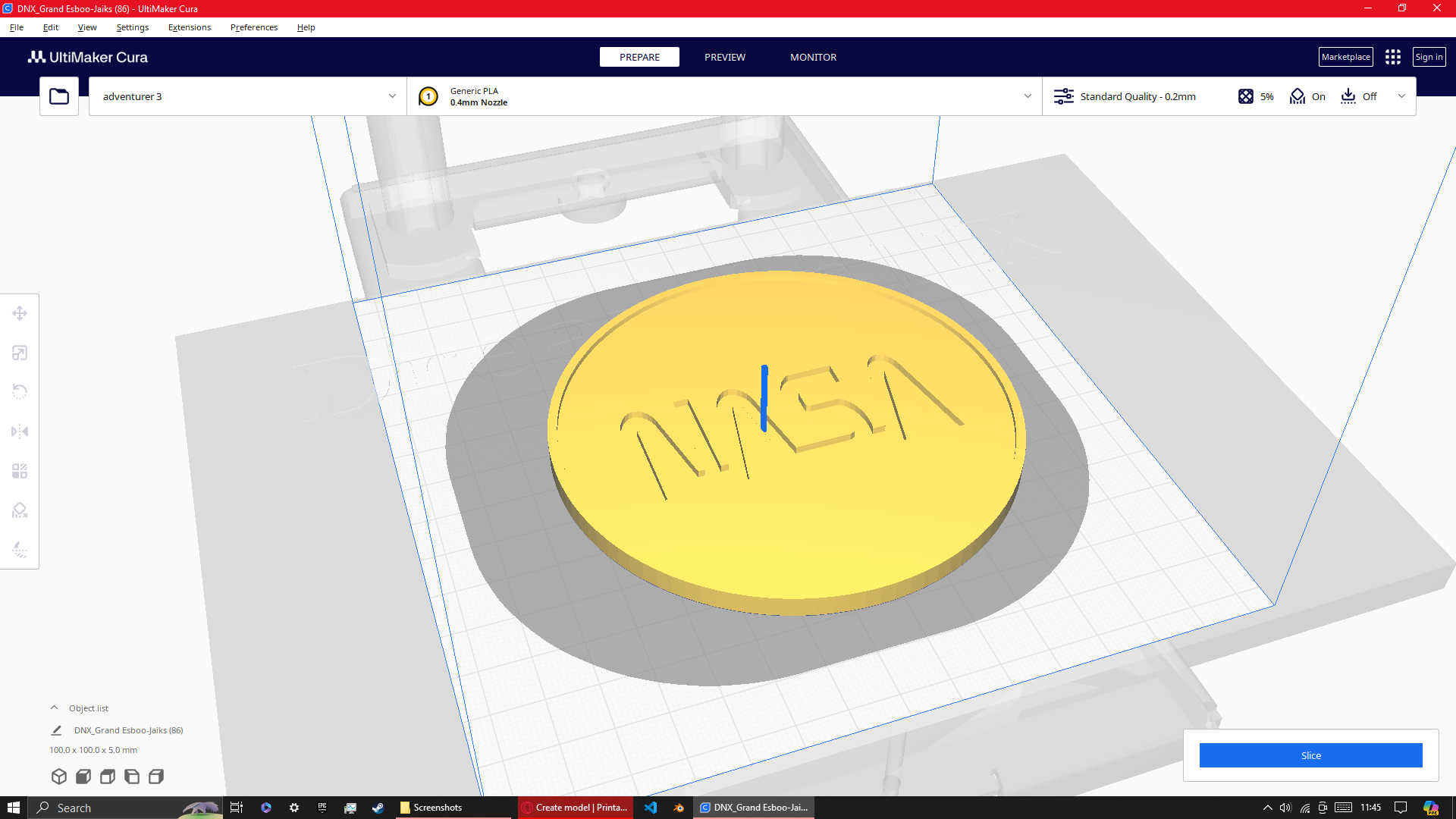Click pencil edit icon beside model name
Image resolution: width=1456 pixels, height=819 pixels.
tap(56, 730)
